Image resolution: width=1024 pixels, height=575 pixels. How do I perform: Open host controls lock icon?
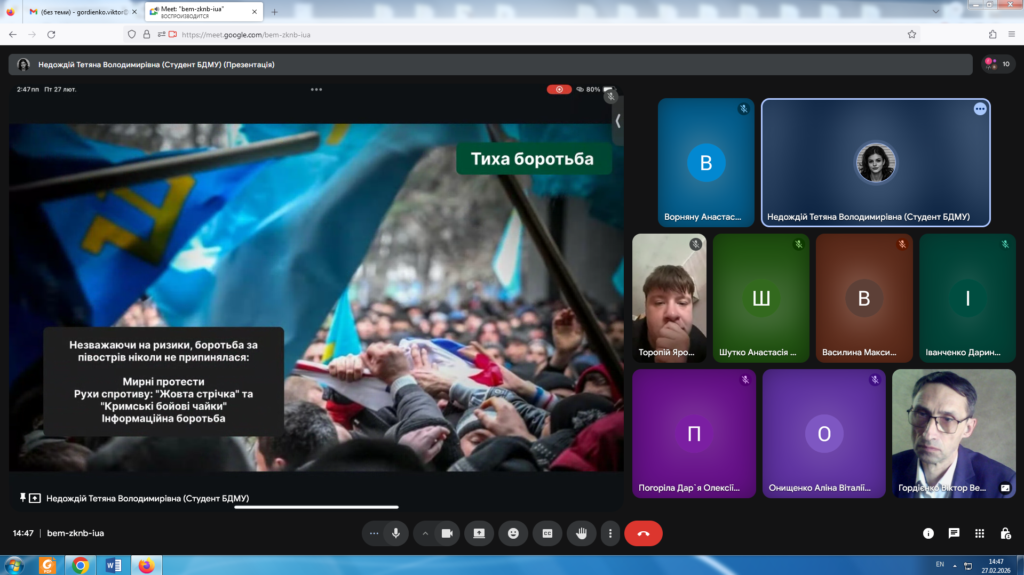[x=1004, y=534]
